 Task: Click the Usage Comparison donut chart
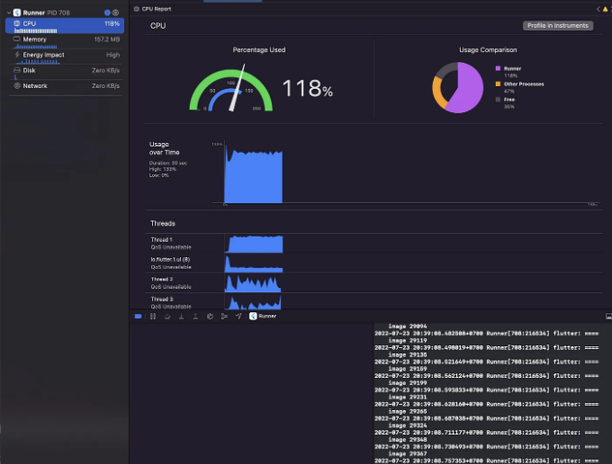tap(457, 88)
